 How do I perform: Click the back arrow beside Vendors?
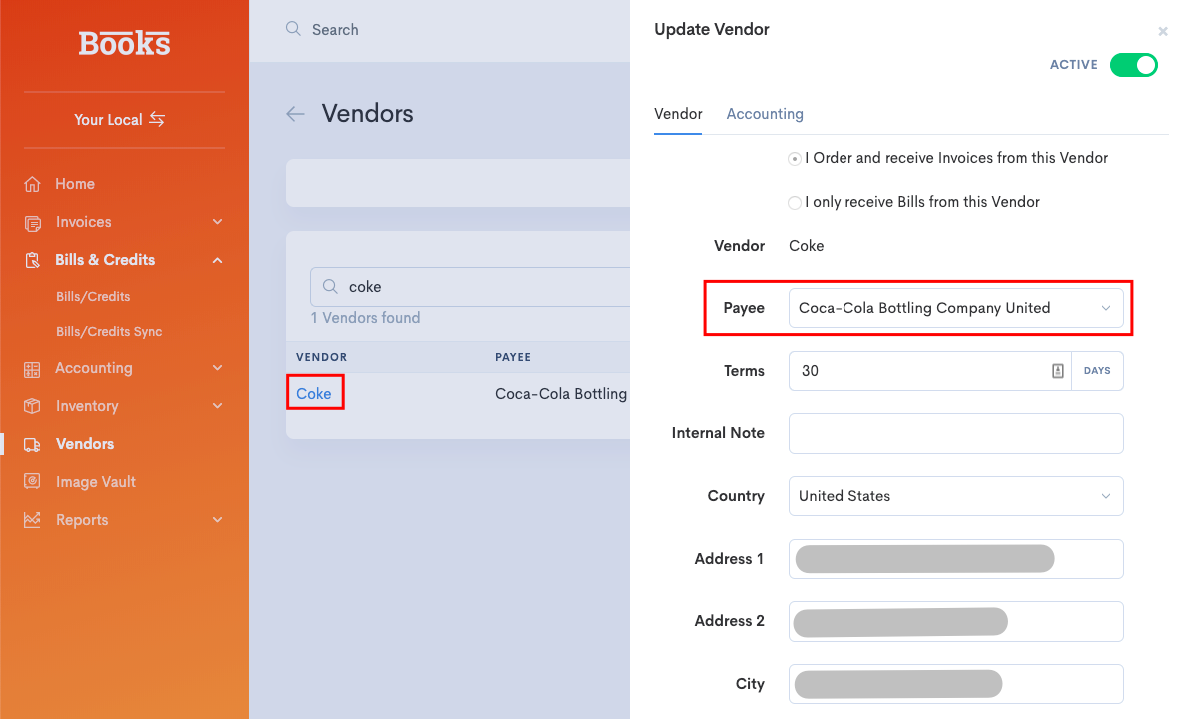coord(295,114)
